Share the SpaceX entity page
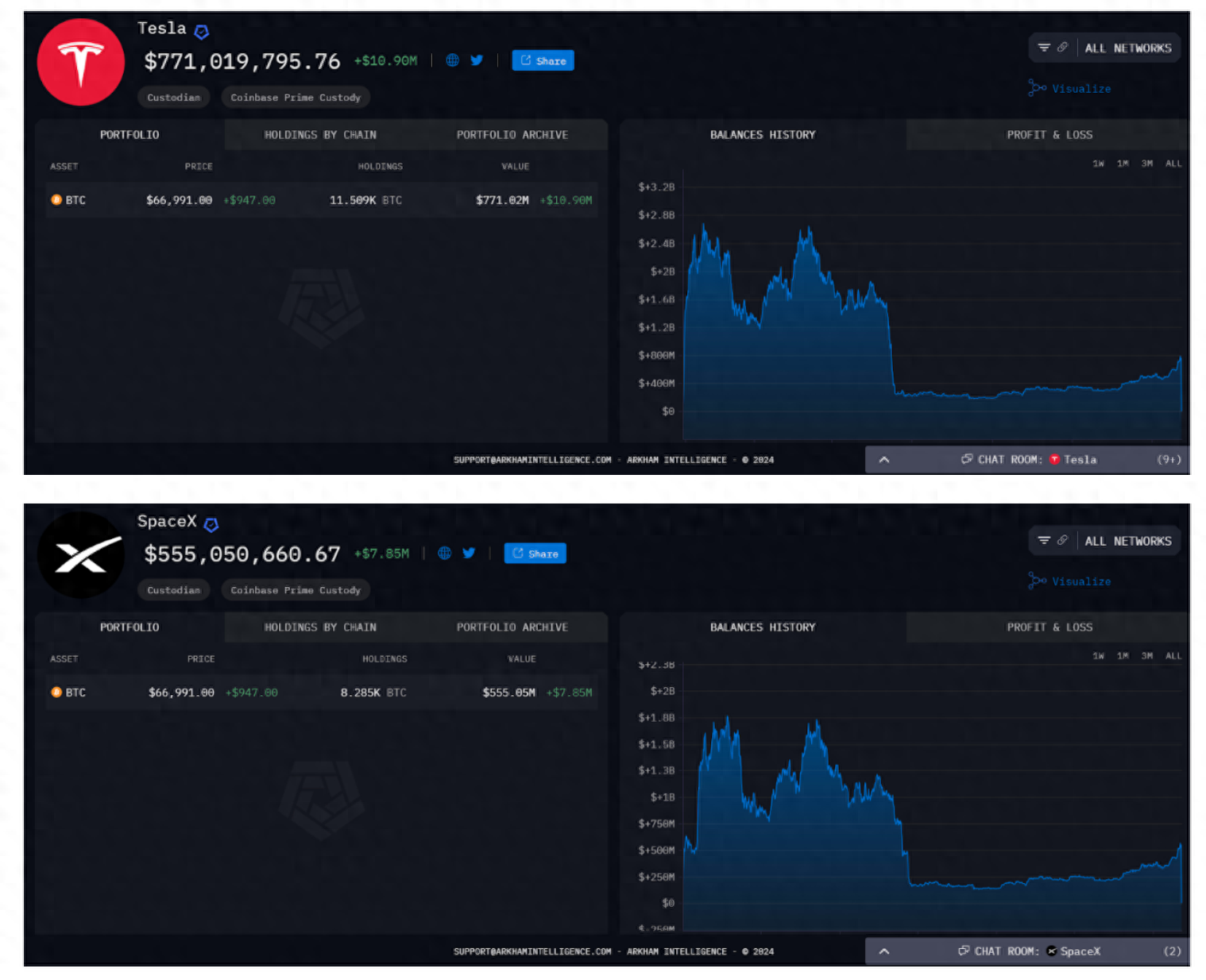Image resolution: width=1206 pixels, height=980 pixels. pyautogui.click(x=535, y=554)
